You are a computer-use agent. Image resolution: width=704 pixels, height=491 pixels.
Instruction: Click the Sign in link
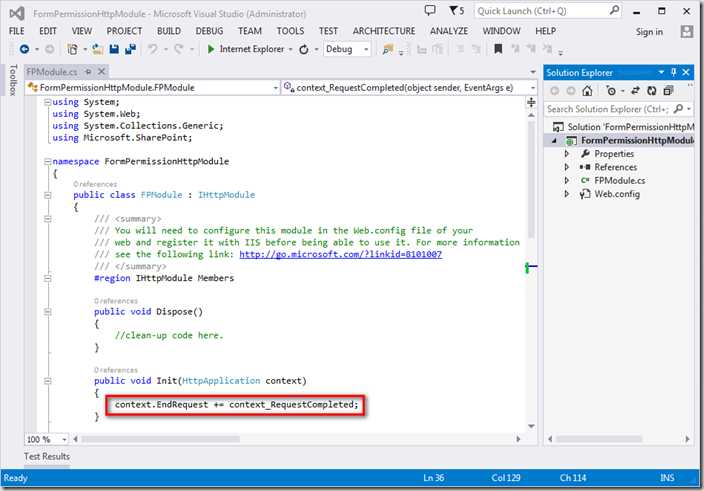click(649, 32)
